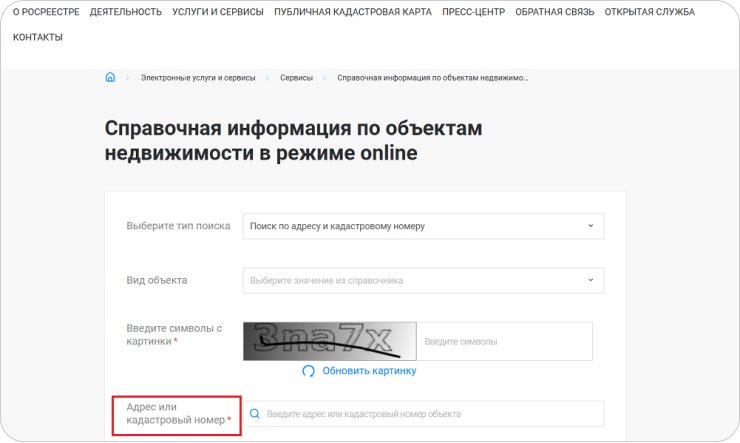The width and height of the screenshot is (740, 443).
Task: Open the 'О Росреестре' menu
Action: 46,12
